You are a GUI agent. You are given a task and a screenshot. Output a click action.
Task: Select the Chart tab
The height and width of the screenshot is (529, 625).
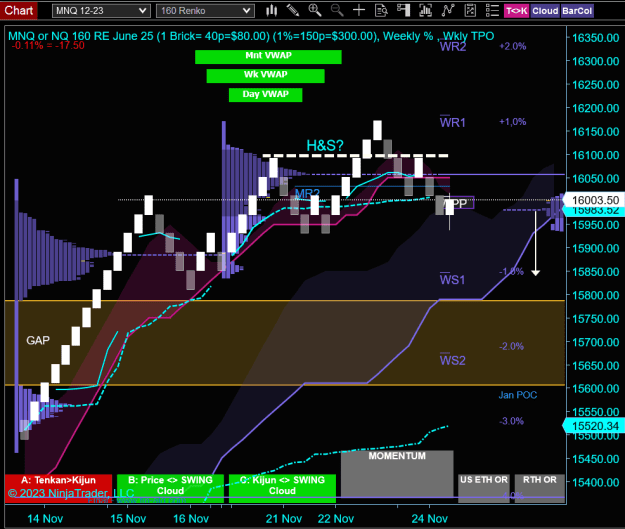pos(18,10)
